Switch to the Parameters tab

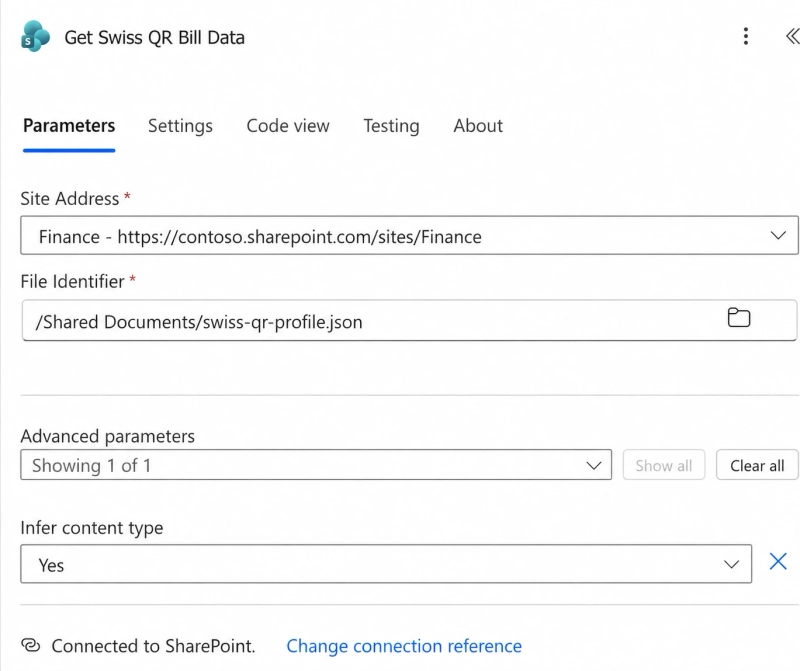click(x=69, y=126)
